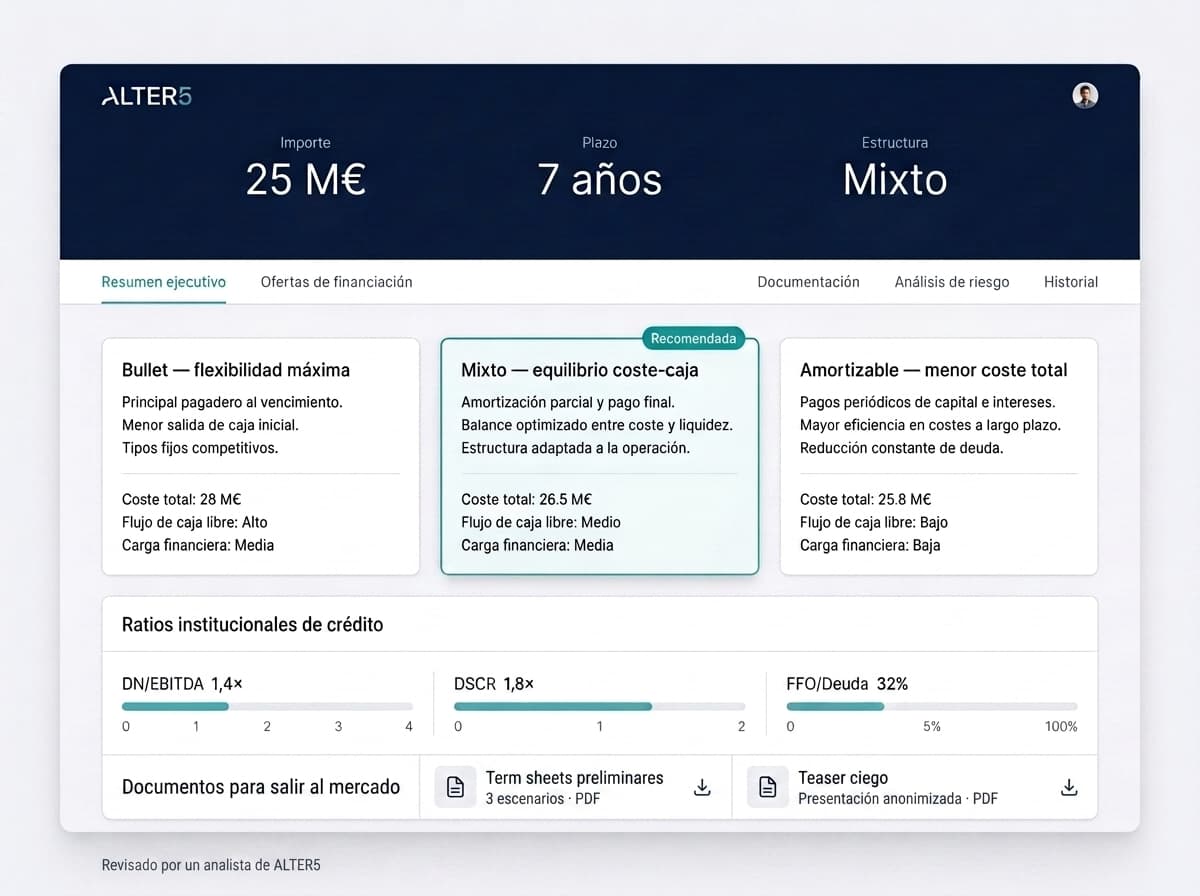Download the Term sheets preliminares PDF

702,788
